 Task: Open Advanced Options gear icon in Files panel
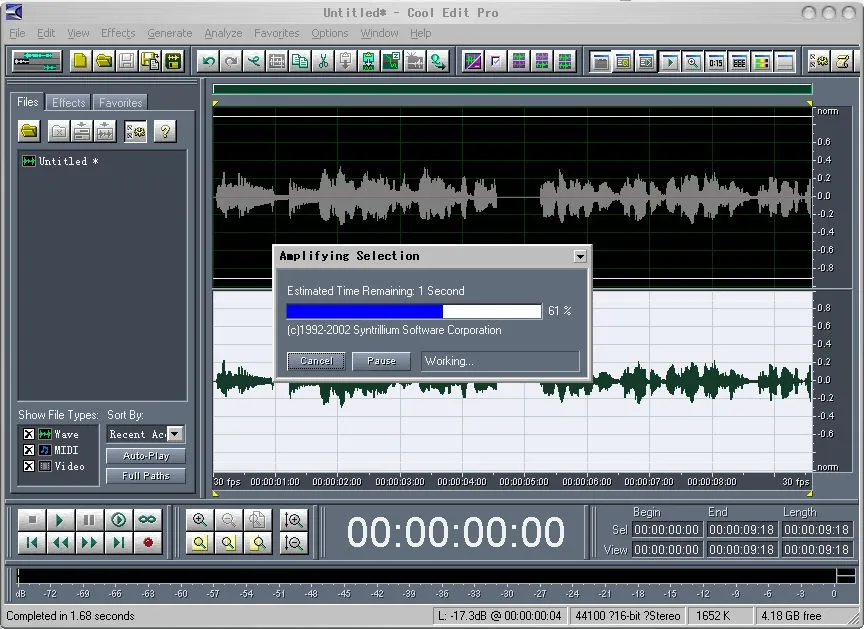tap(136, 132)
